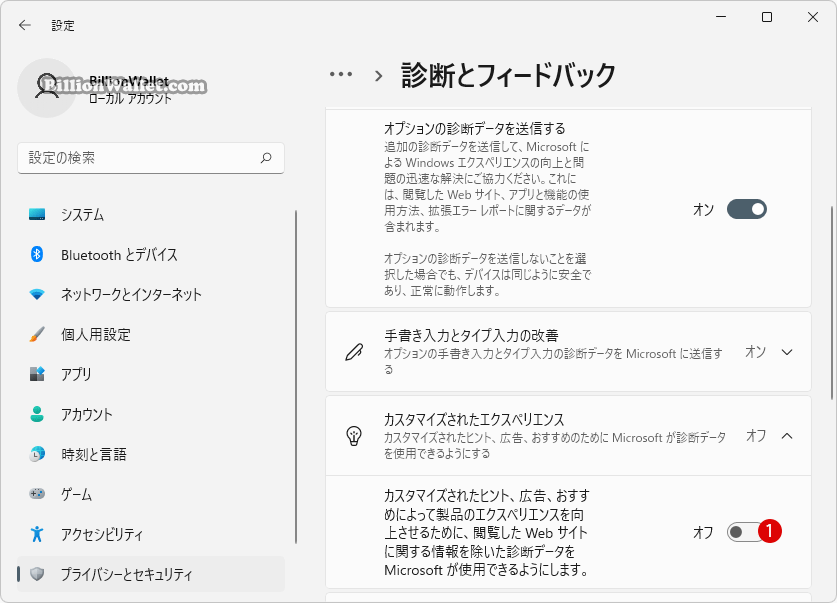Open システム settings category
837x603 pixels.
(x=151, y=215)
